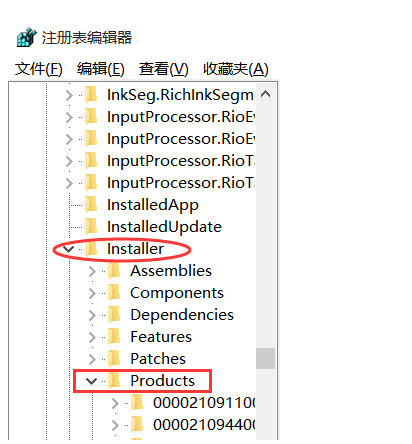Open the 收藏夹(A) menu
412x444 pixels.
point(236,69)
